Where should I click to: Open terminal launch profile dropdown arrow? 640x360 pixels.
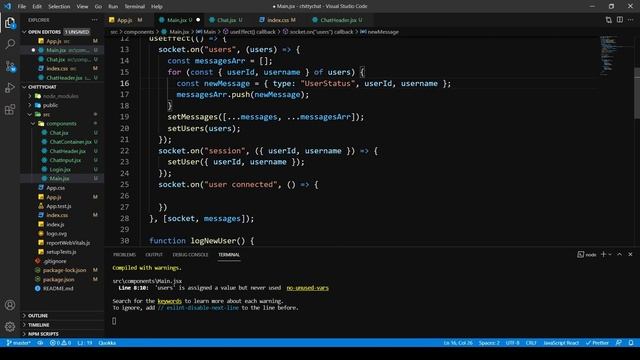610,254
